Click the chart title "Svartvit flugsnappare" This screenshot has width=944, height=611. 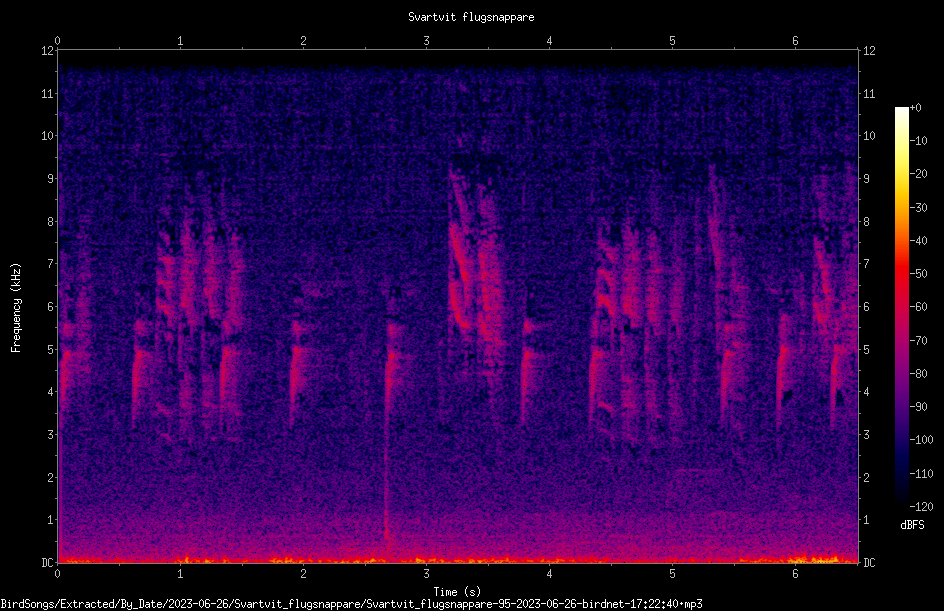pyautogui.click(x=471, y=17)
